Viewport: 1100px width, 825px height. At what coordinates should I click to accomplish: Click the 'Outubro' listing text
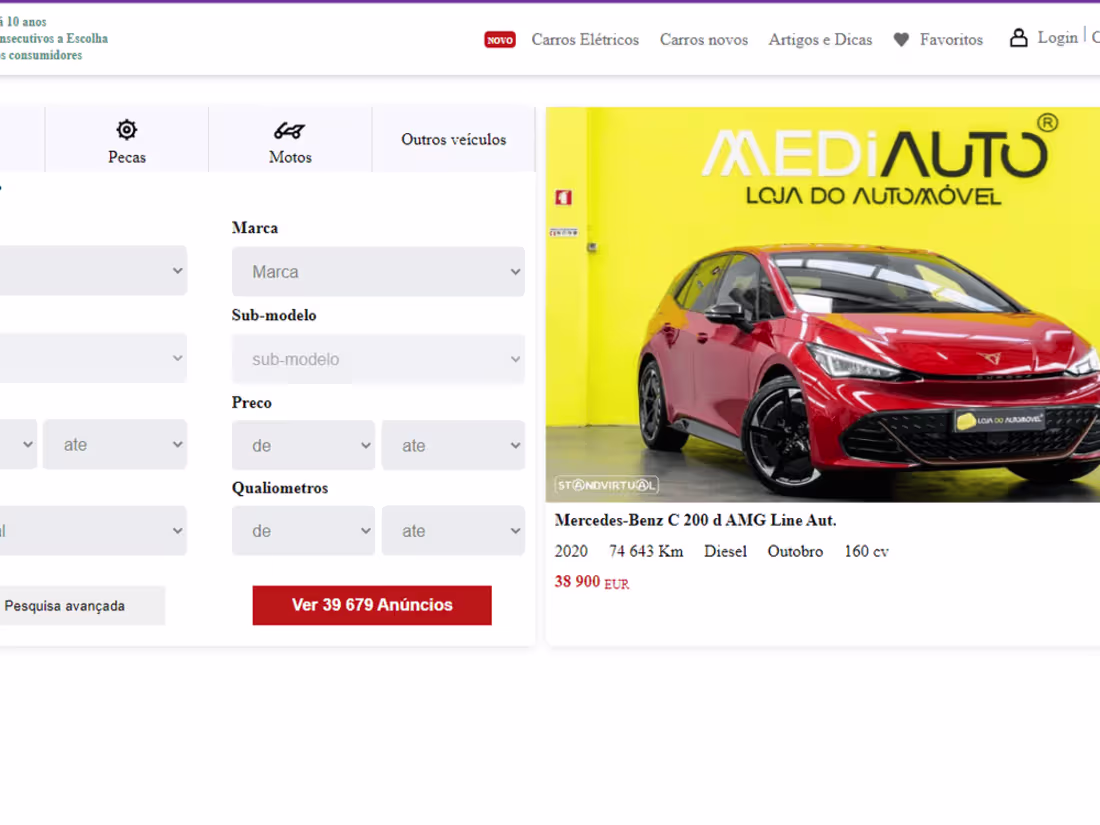coord(795,551)
